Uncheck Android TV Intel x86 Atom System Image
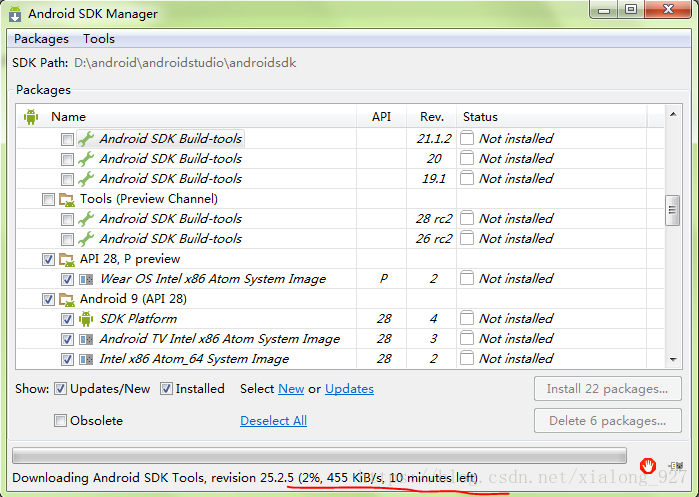 point(67,340)
